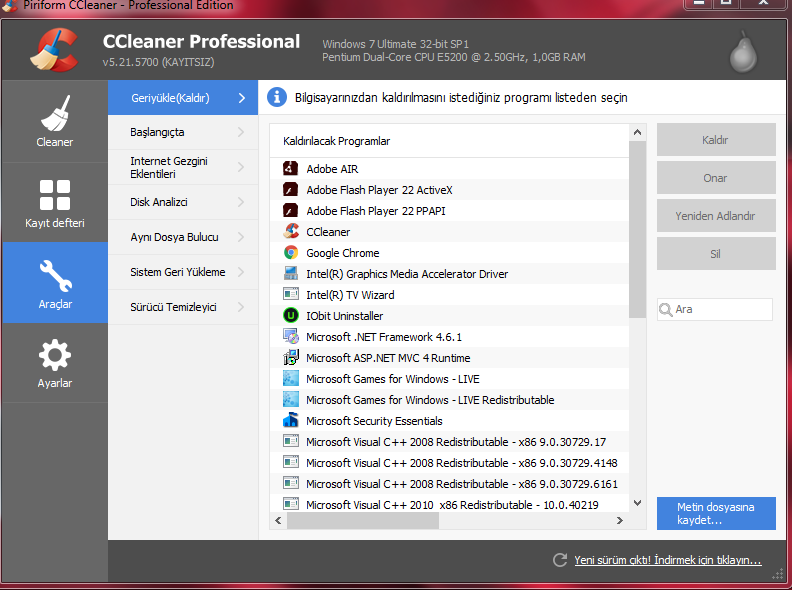Select "Microsoft .NET Framework 4.6.1" row text
The height and width of the screenshot is (590, 792).
click(384, 336)
